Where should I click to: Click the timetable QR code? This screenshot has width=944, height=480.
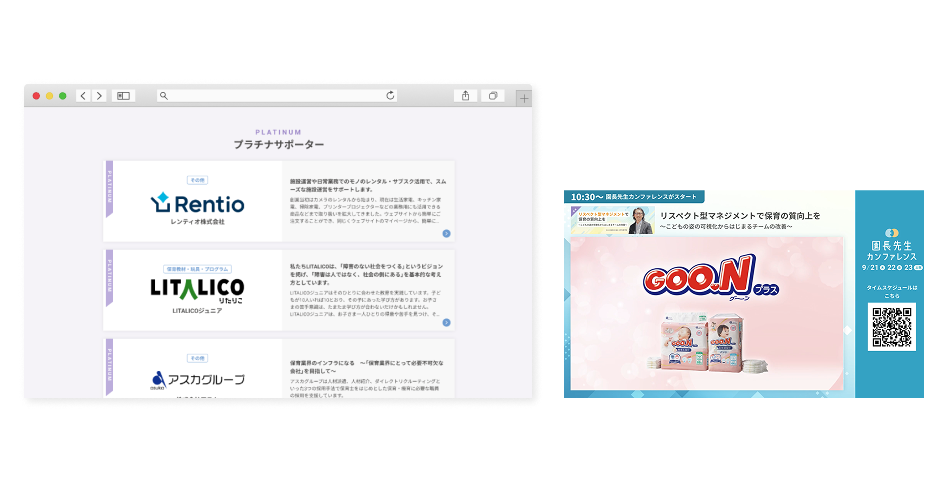[890, 327]
